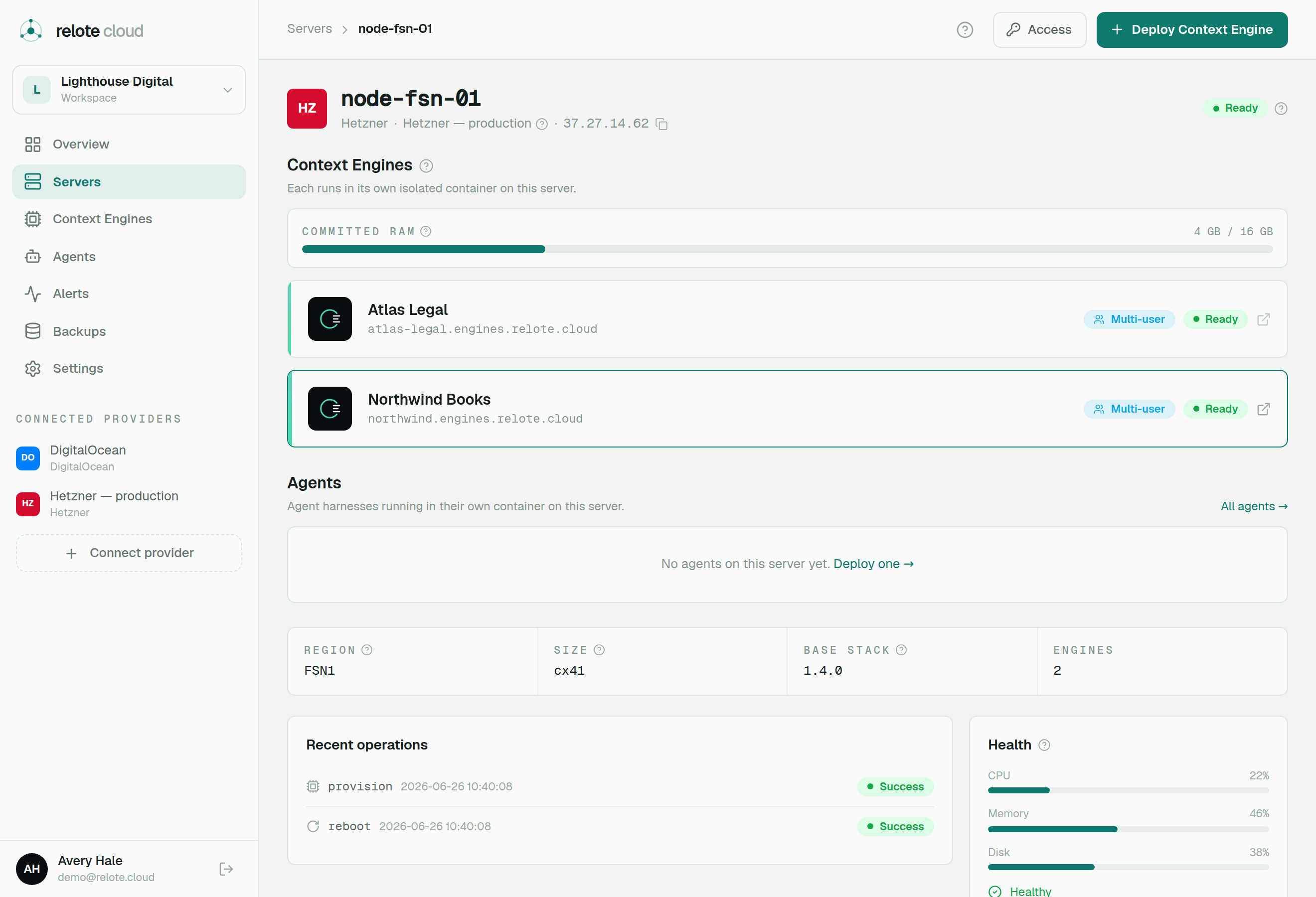Click help icon next to Size label
Image resolution: width=1316 pixels, height=897 pixels.
coord(599,650)
